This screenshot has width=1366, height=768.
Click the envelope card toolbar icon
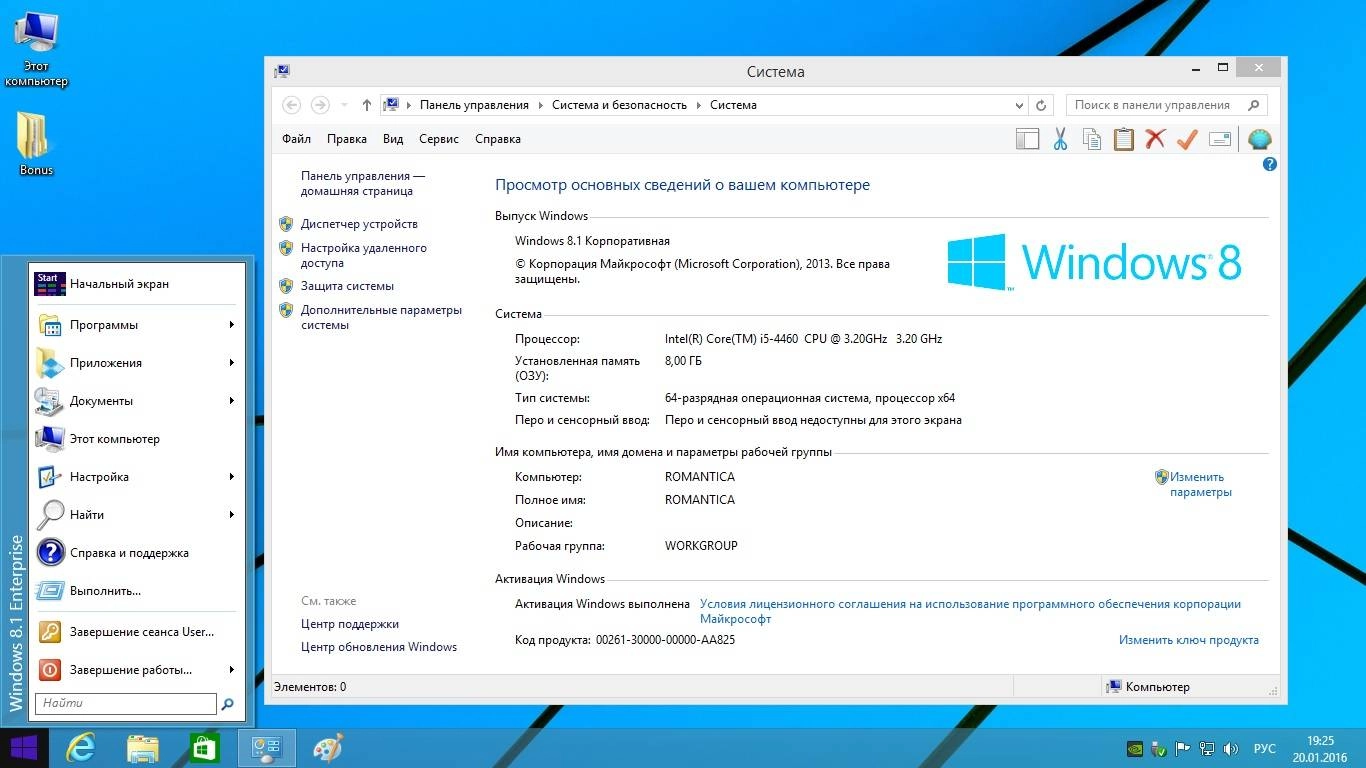coord(1220,139)
